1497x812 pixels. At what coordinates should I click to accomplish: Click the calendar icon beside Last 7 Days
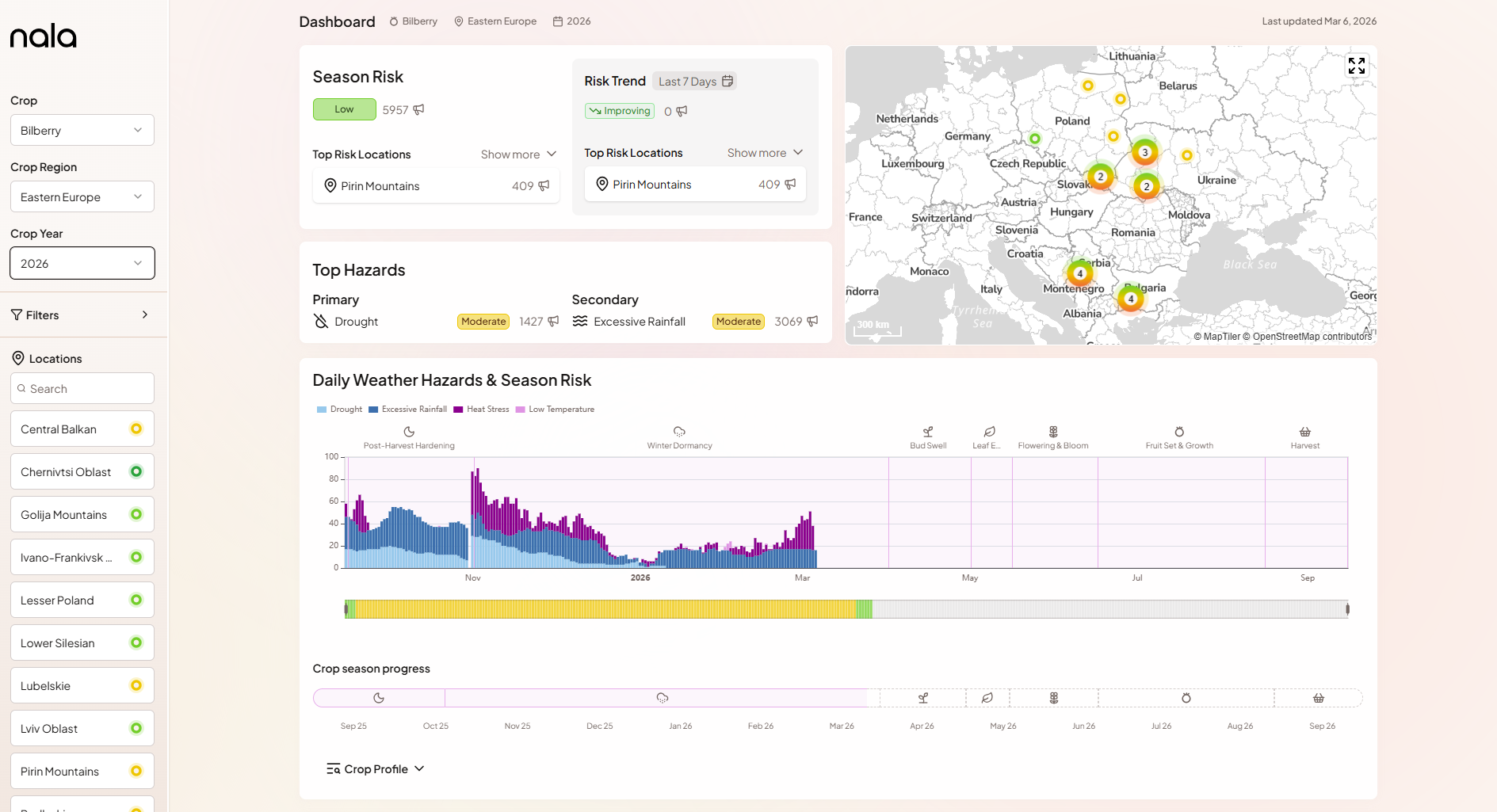727,81
